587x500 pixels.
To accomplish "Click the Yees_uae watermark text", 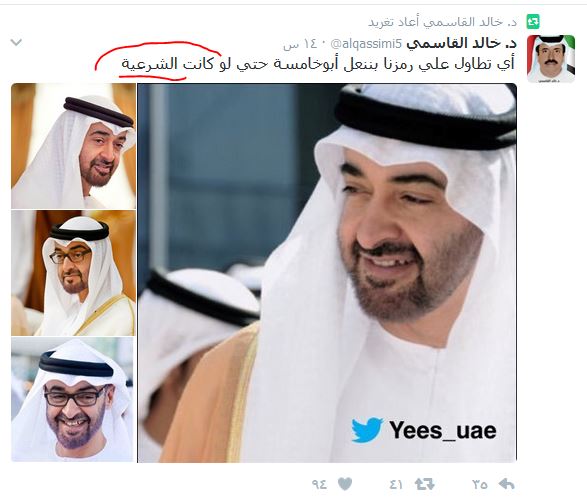I will pyautogui.click(x=443, y=430).
